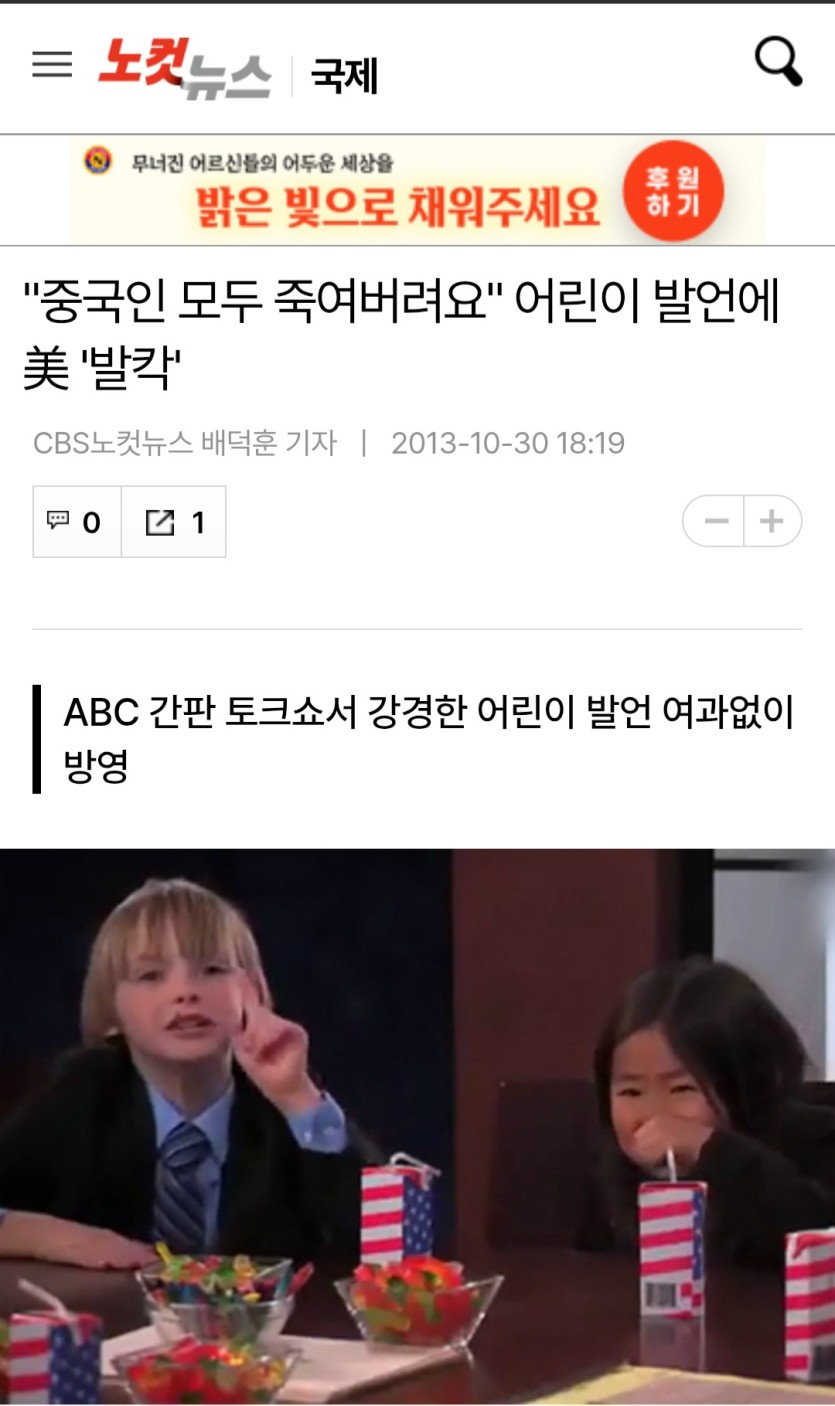Image resolution: width=835 pixels, height=1406 pixels.
Task: Share the article via share icon
Action: click(160, 522)
